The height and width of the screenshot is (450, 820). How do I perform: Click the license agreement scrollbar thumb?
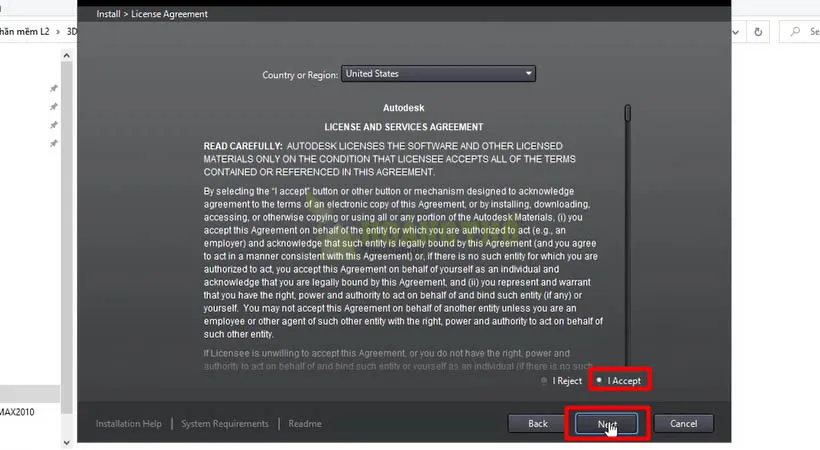[x=628, y=113]
